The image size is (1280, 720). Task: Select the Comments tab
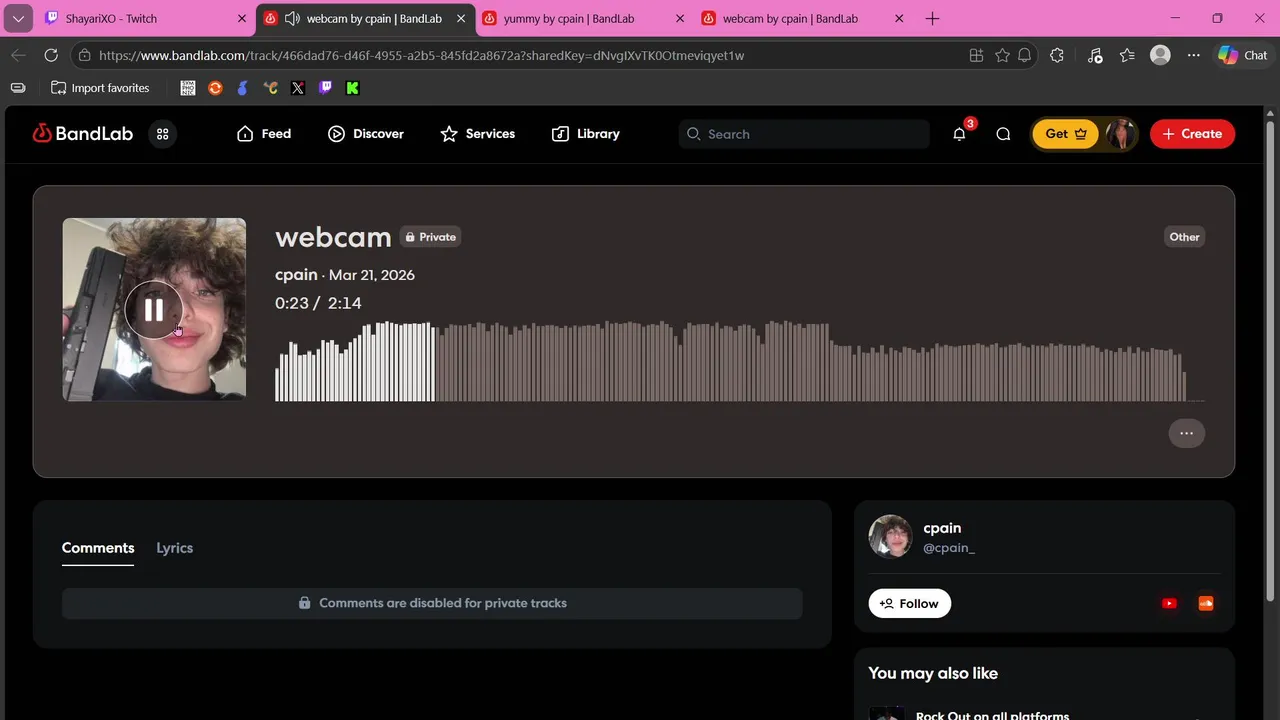tap(98, 548)
